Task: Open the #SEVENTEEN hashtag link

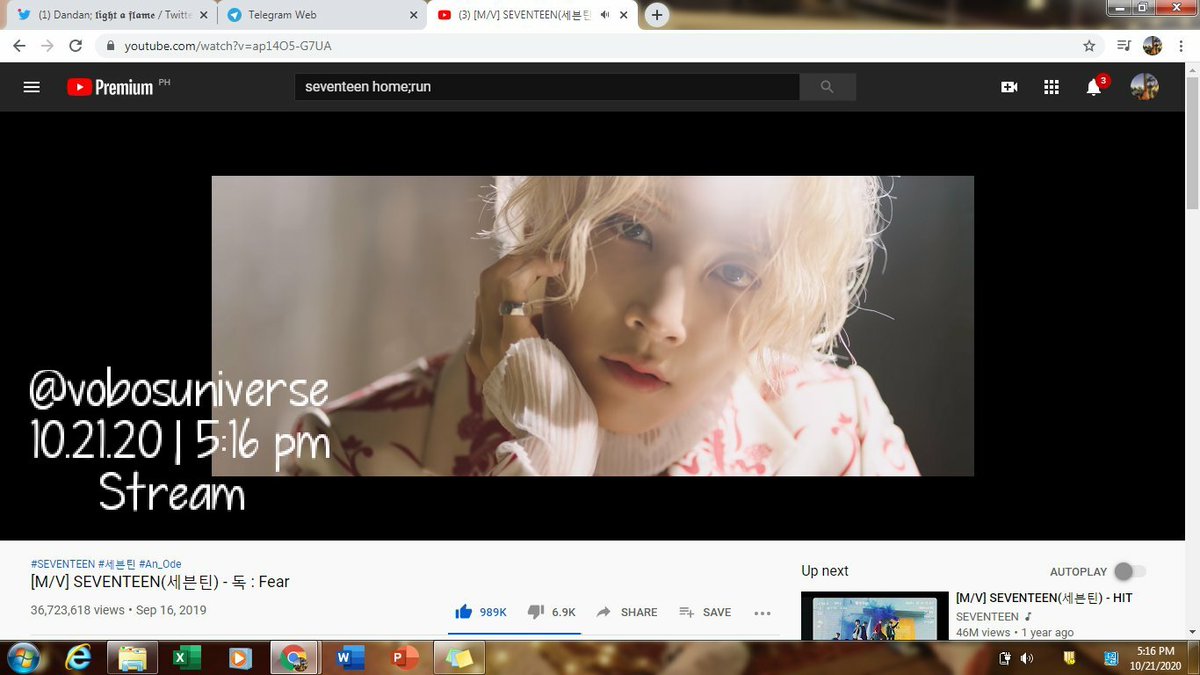Action: (x=63, y=564)
